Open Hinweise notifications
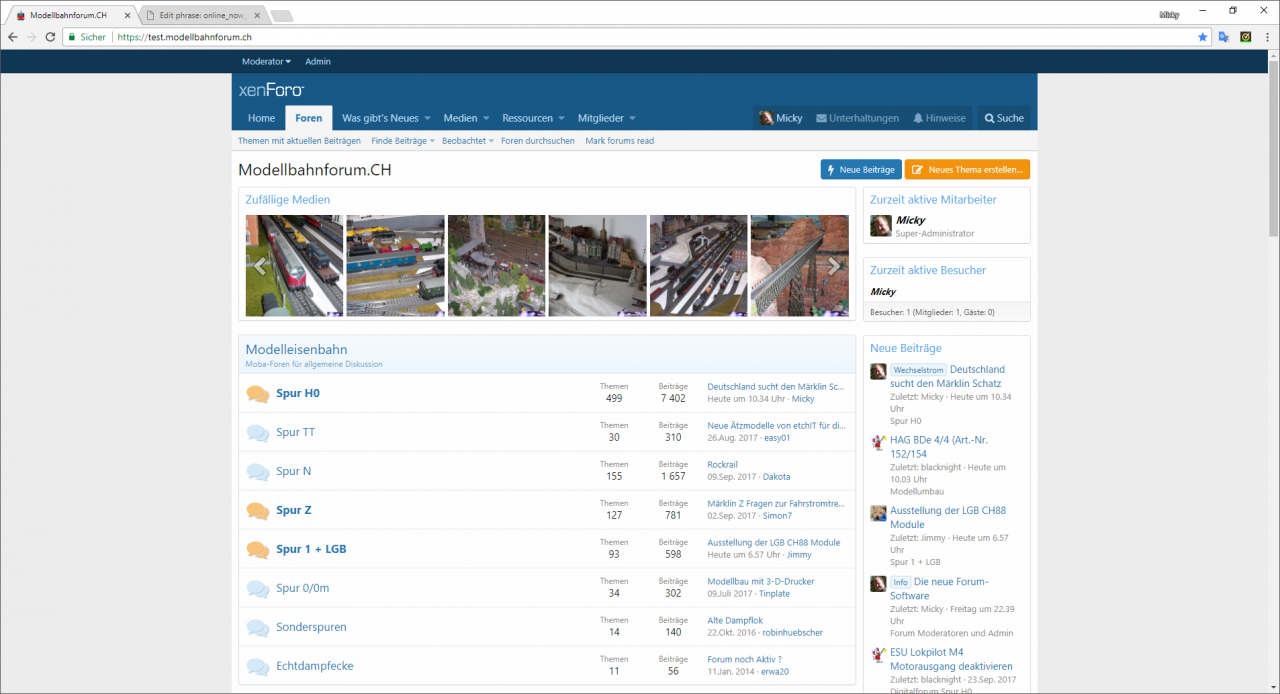The image size is (1280, 694). pos(939,118)
